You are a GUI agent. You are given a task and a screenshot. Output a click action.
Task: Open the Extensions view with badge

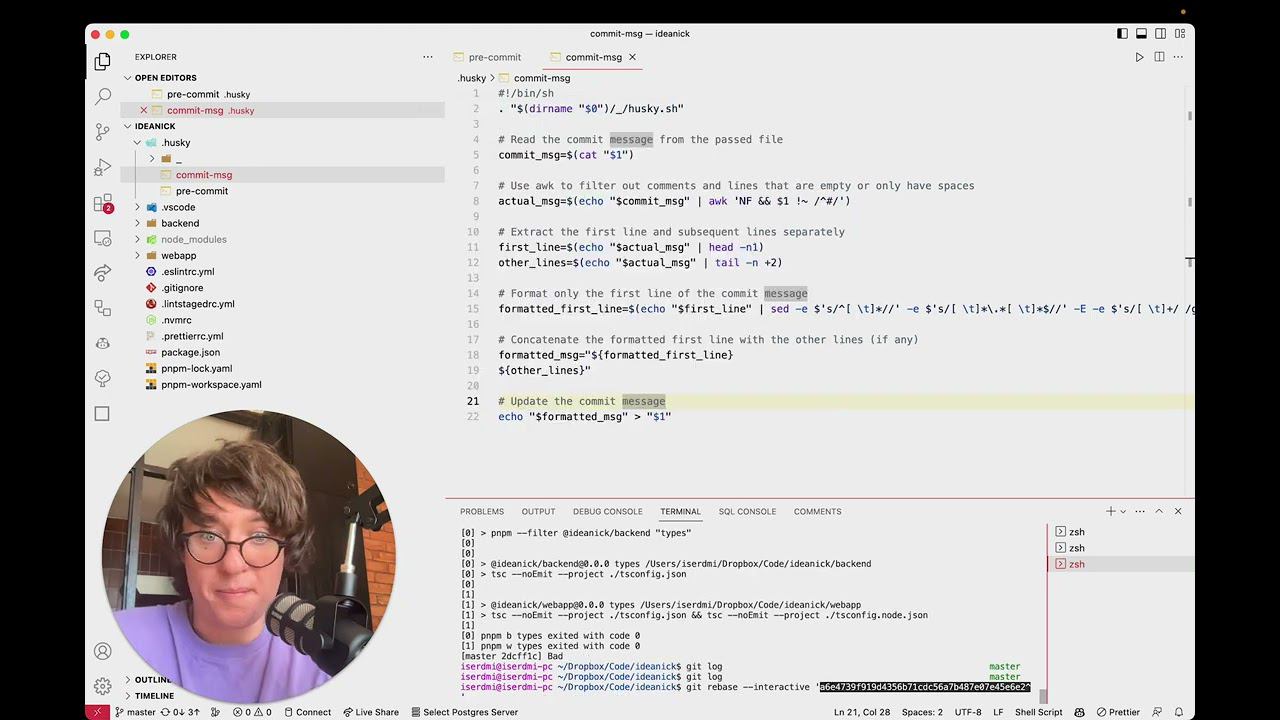102,203
